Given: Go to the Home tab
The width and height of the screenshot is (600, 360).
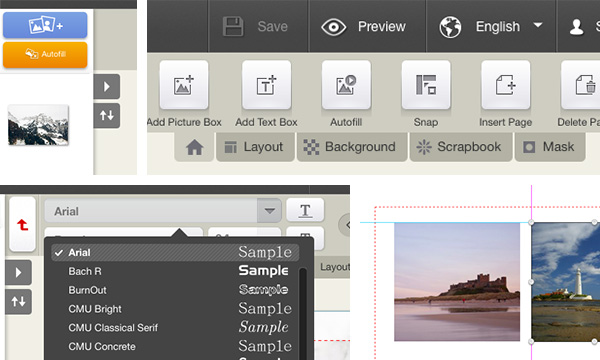Looking at the screenshot, I should point(194,147).
